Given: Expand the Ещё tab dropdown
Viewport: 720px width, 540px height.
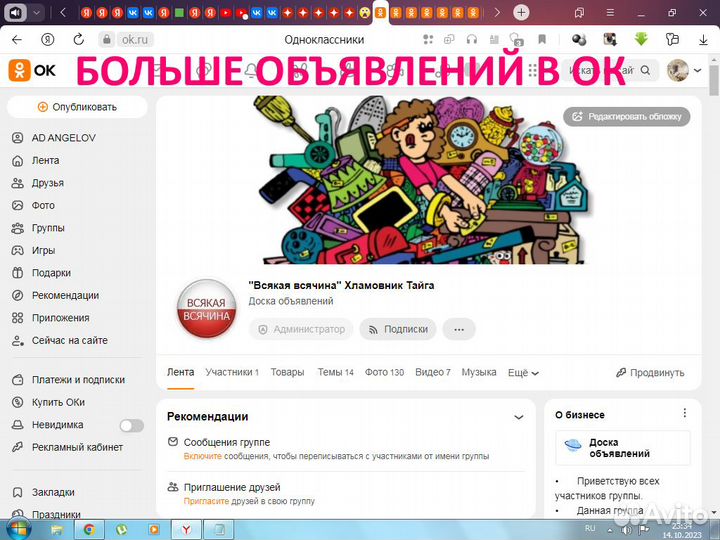Looking at the screenshot, I should click(x=523, y=373).
